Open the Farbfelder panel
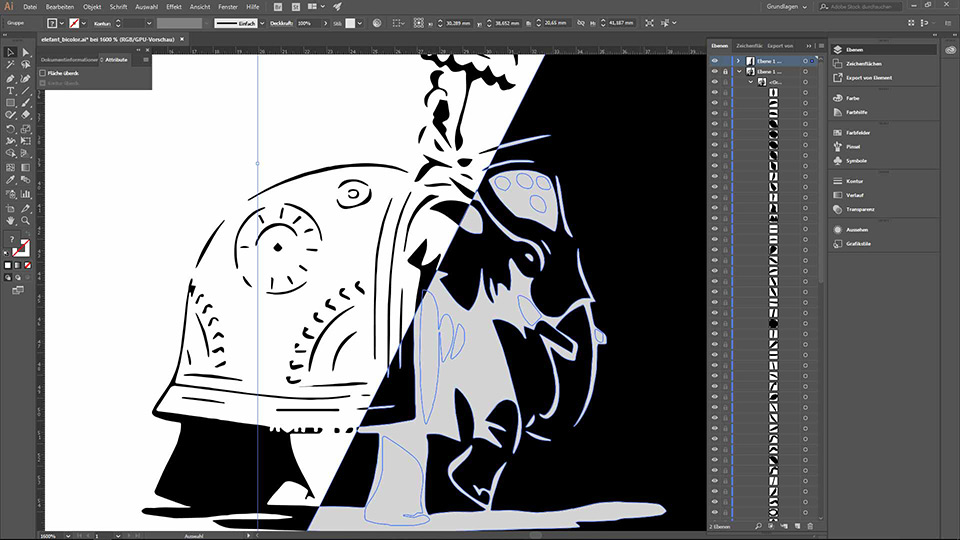Image resolution: width=960 pixels, height=540 pixels. tap(858, 132)
